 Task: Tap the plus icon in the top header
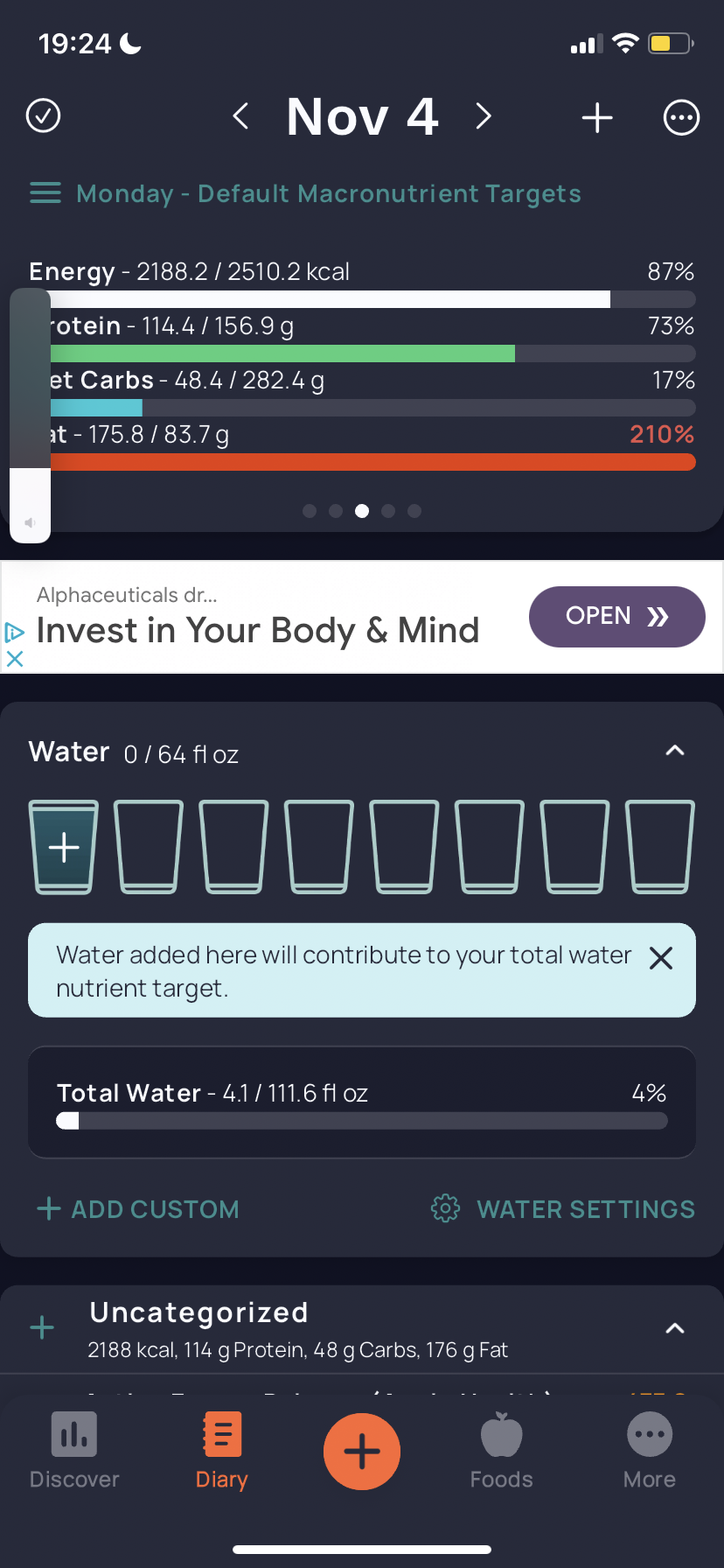pyautogui.click(x=597, y=117)
